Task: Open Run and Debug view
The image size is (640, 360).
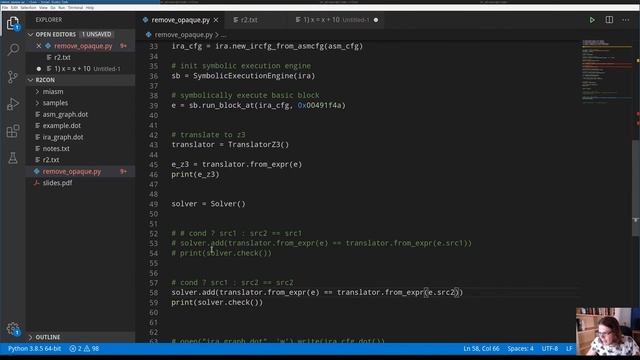Action: (13, 104)
